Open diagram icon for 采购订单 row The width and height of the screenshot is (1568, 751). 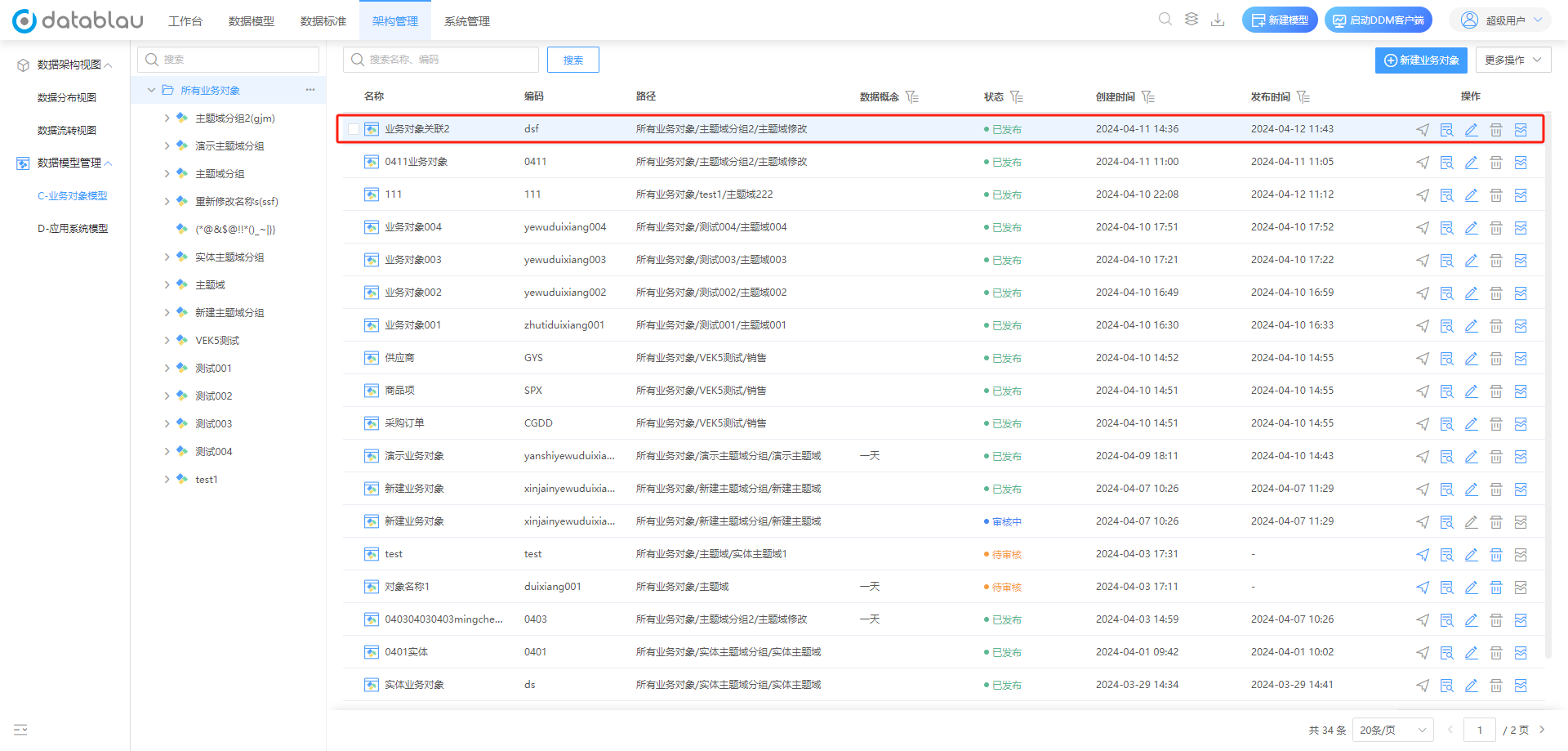pyautogui.click(x=1521, y=423)
